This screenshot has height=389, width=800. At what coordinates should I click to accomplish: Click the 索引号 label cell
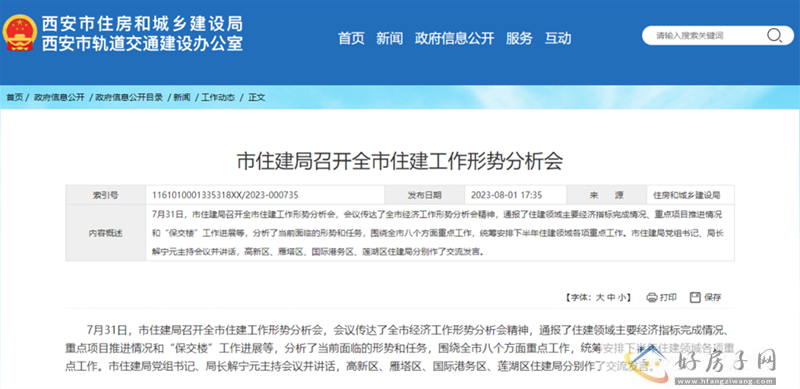(106, 195)
